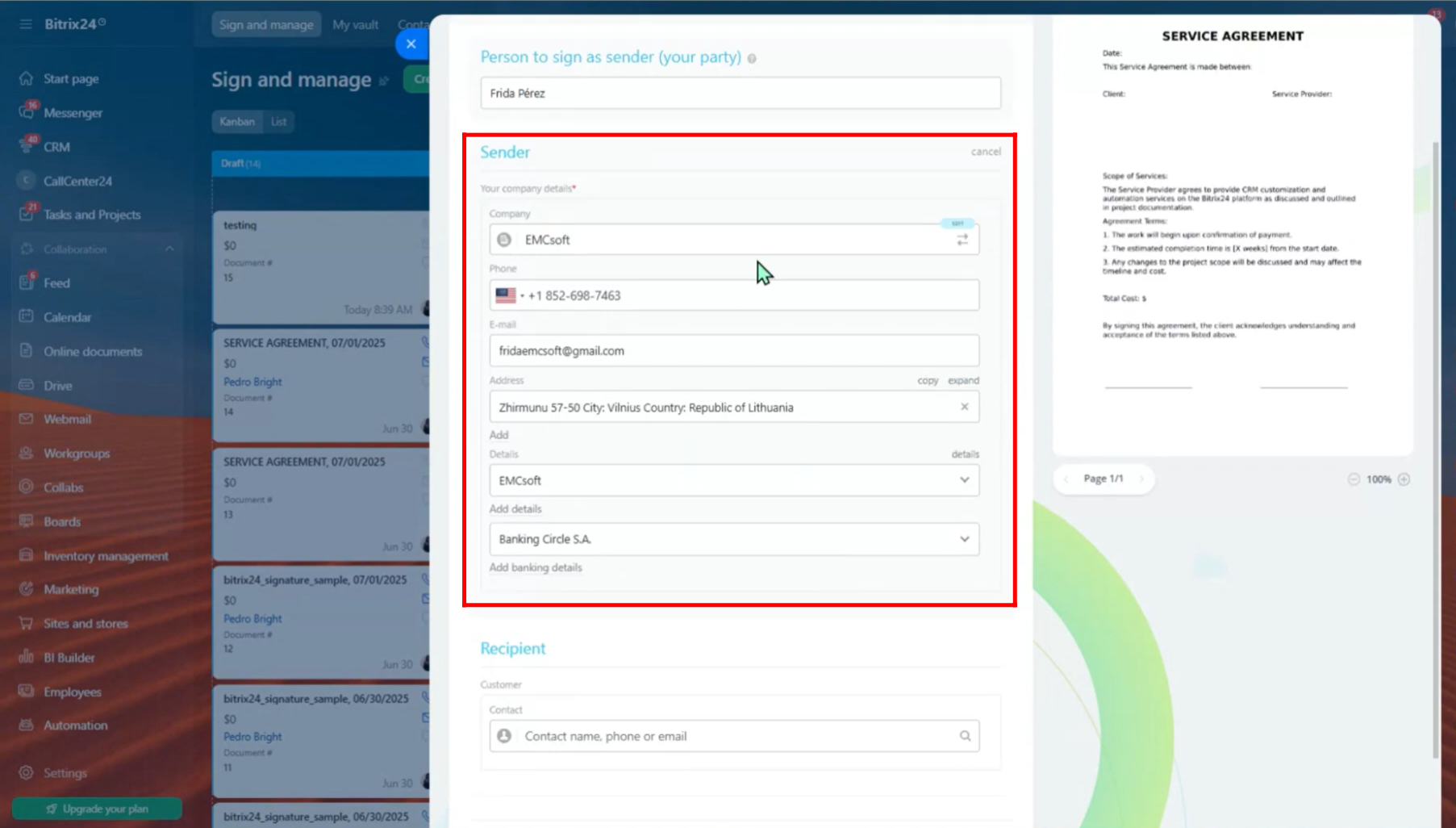Click the Phone number field

(x=734, y=295)
